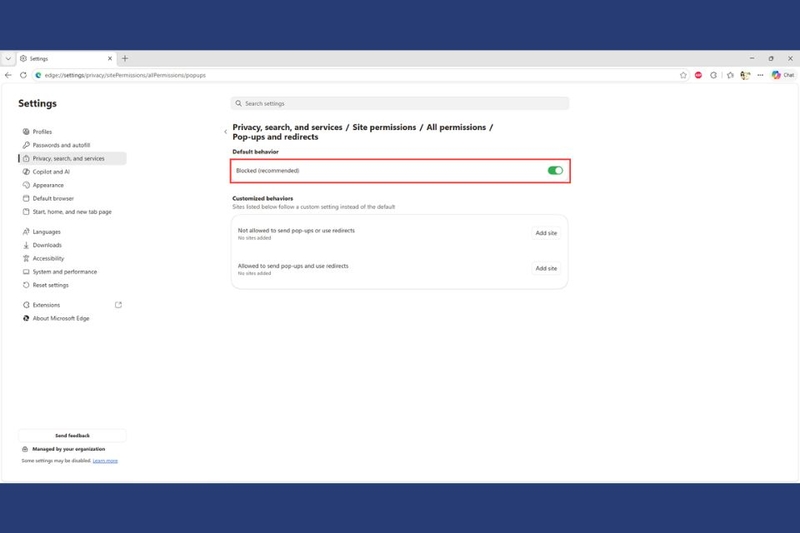
Task: Click All permissions in the breadcrumb
Action: coord(456,127)
